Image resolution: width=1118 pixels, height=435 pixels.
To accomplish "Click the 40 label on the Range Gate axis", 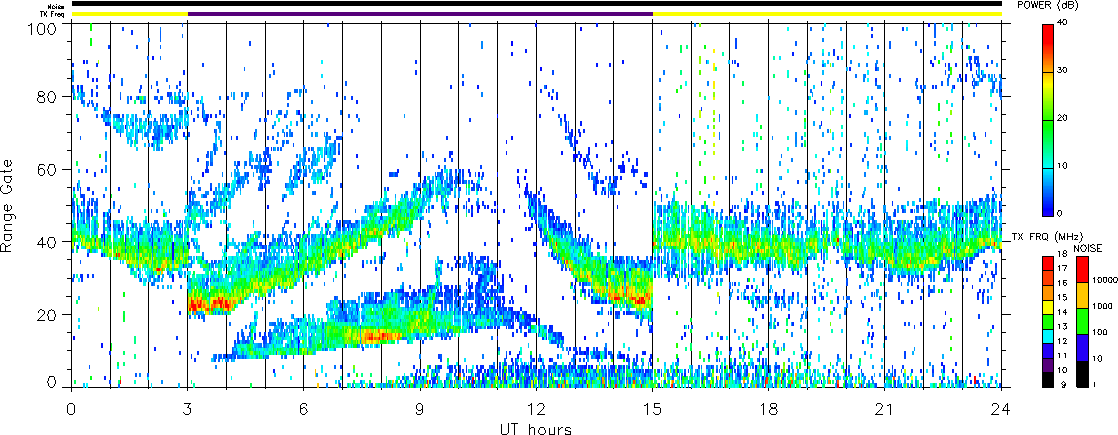I will click(46, 242).
